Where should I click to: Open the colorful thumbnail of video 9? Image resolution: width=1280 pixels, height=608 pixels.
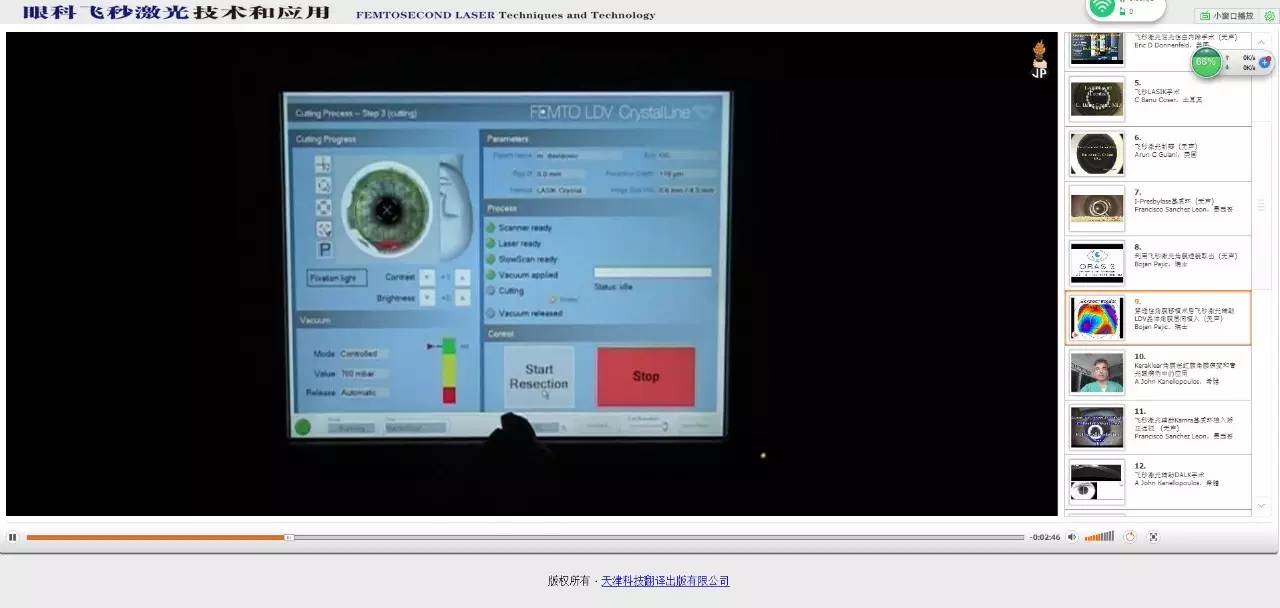pyautogui.click(x=1097, y=317)
